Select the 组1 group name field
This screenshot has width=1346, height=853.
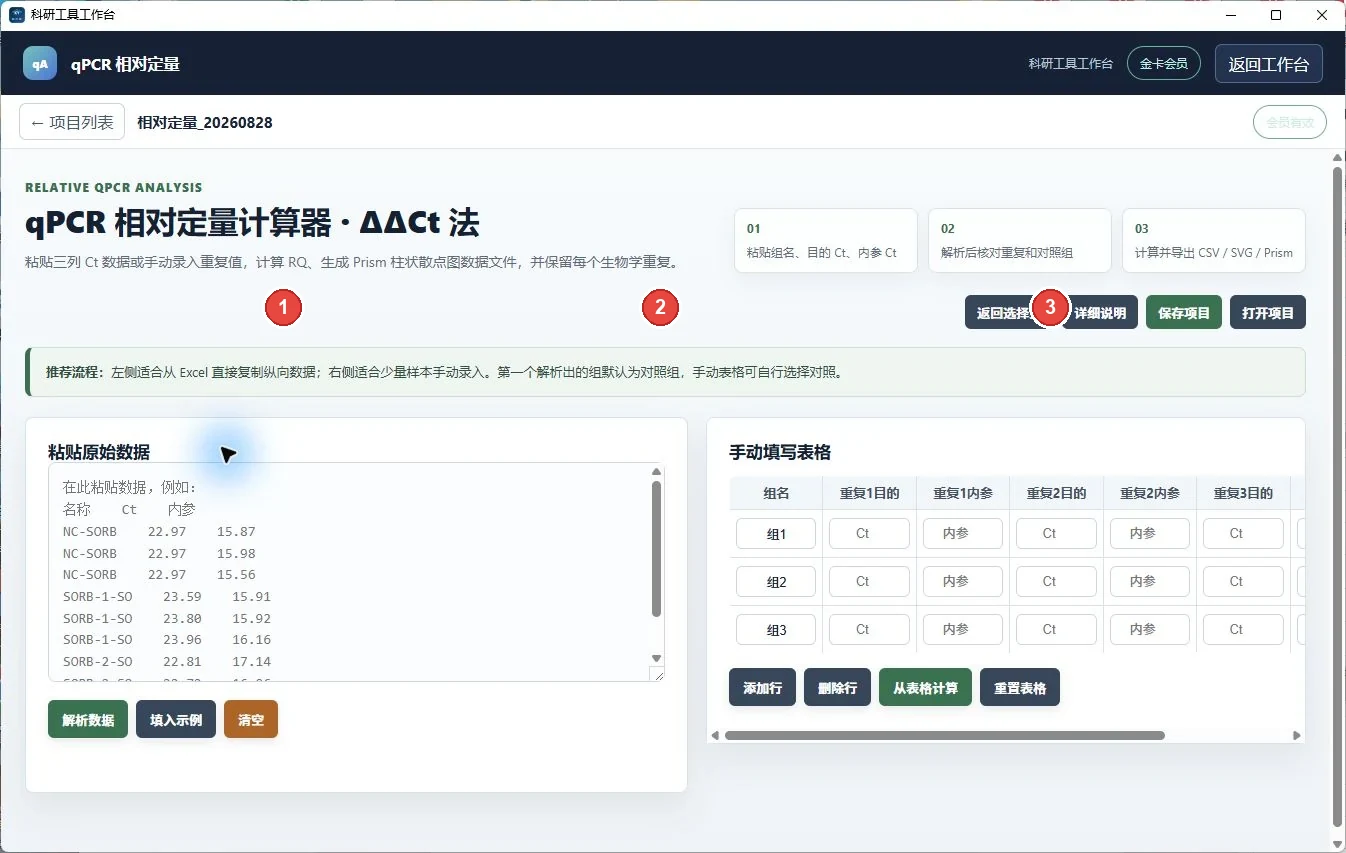pyautogui.click(x=776, y=534)
